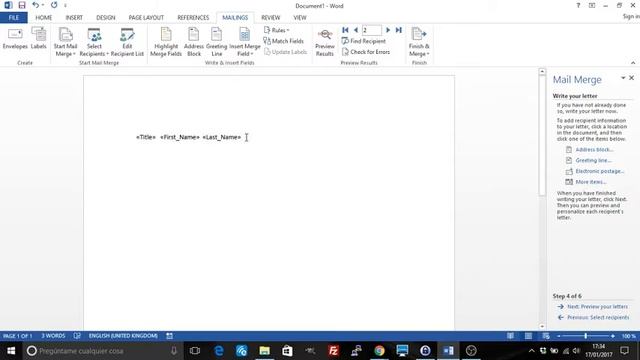Click the zoom slider handle
The width and height of the screenshot is (640, 360).
(586, 336)
